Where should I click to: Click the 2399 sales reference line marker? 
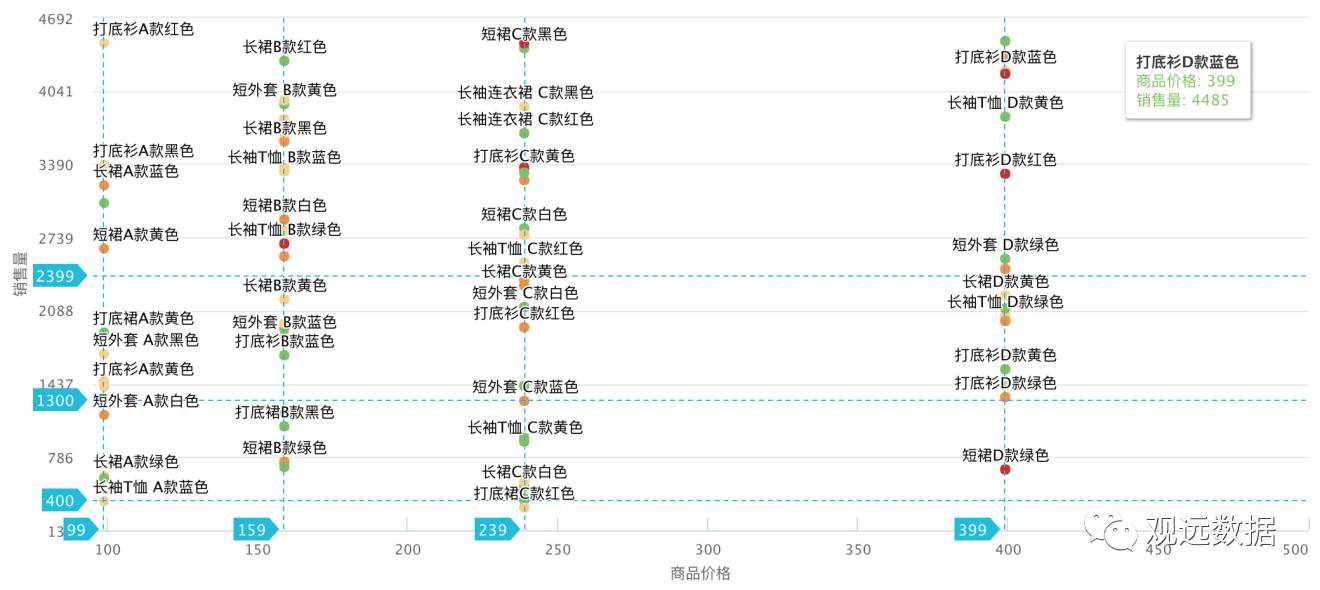pos(60,276)
